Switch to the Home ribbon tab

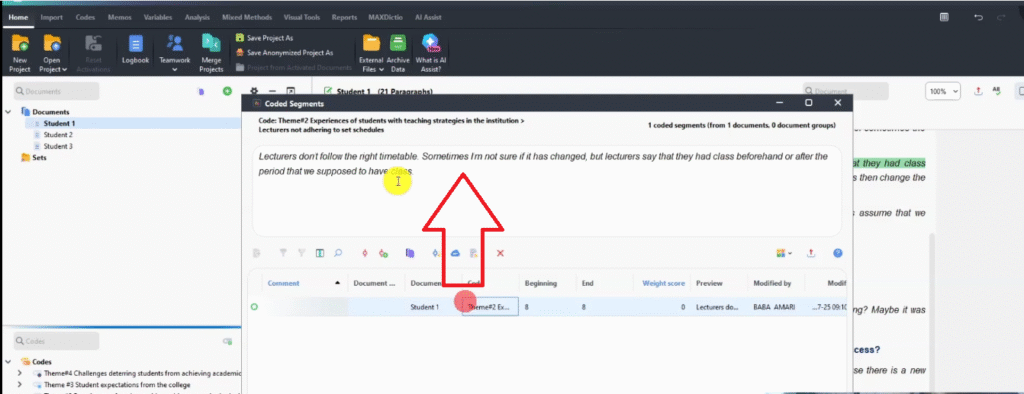click(18, 18)
